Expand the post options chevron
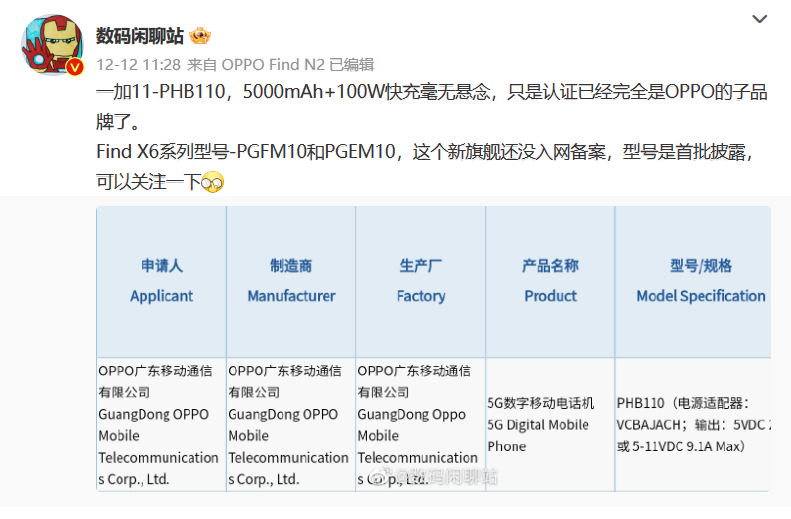The height and width of the screenshot is (519, 791). coord(759,19)
